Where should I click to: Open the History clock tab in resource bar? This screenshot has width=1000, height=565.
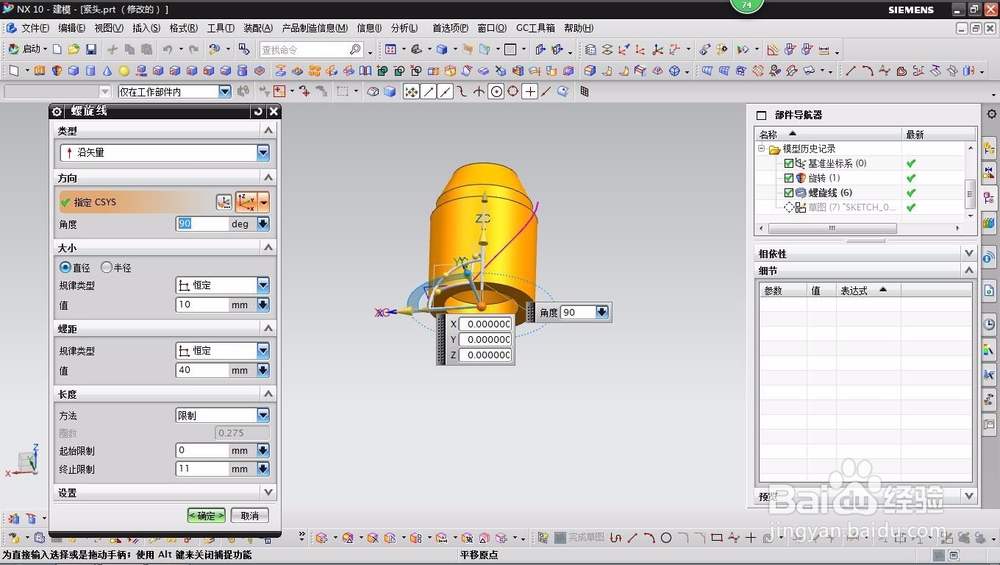[x=989, y=324]
